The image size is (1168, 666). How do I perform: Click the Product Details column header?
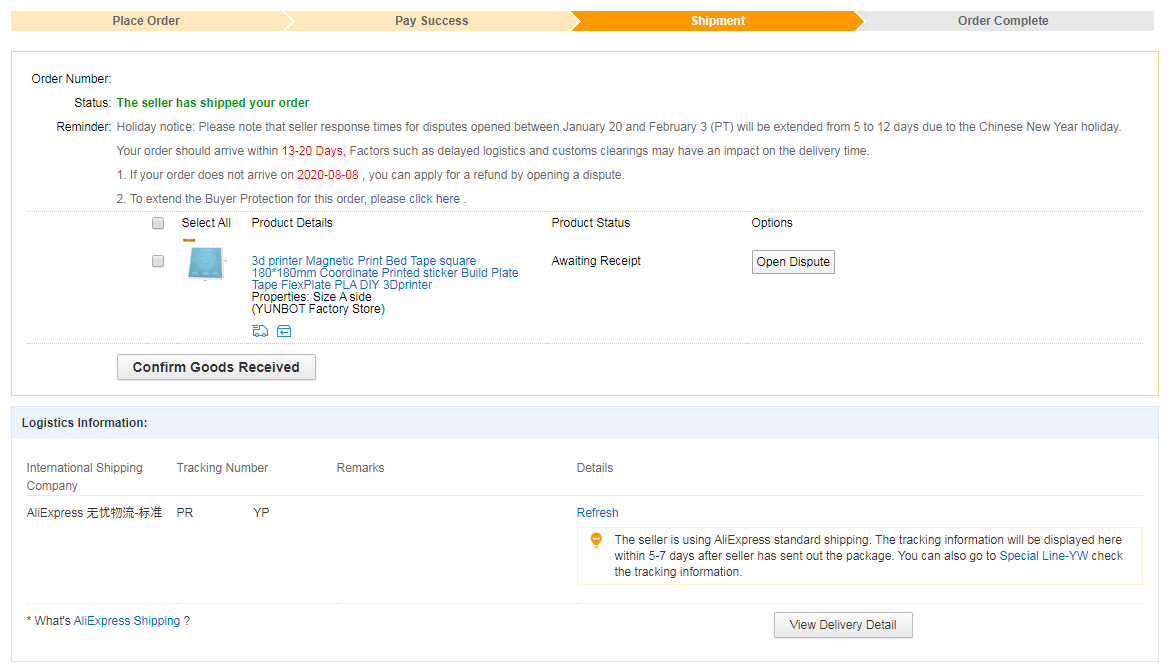click(292, 223)
